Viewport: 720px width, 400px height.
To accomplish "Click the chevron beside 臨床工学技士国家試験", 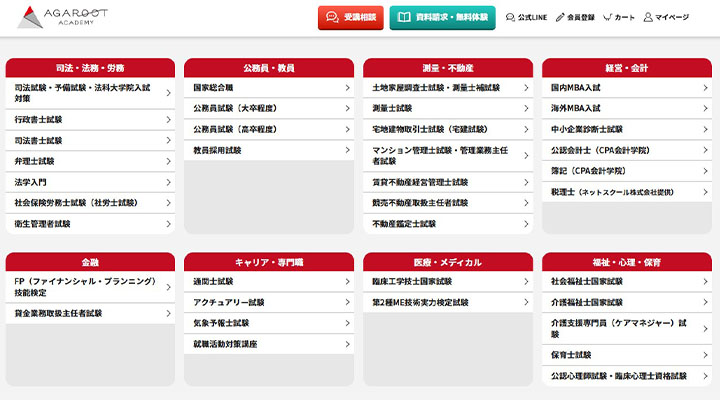I will click(x=526, y=282).
